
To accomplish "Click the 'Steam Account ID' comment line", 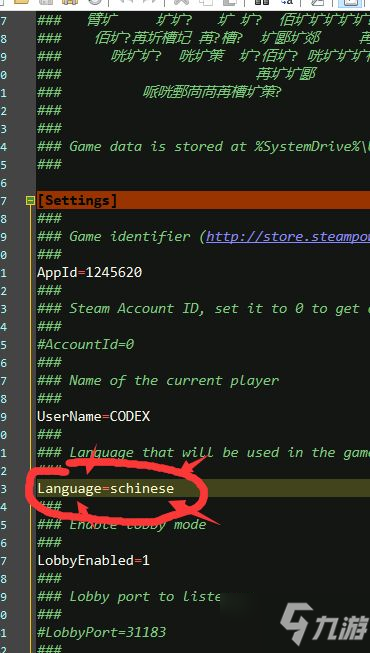I will [x=204, y=309].
